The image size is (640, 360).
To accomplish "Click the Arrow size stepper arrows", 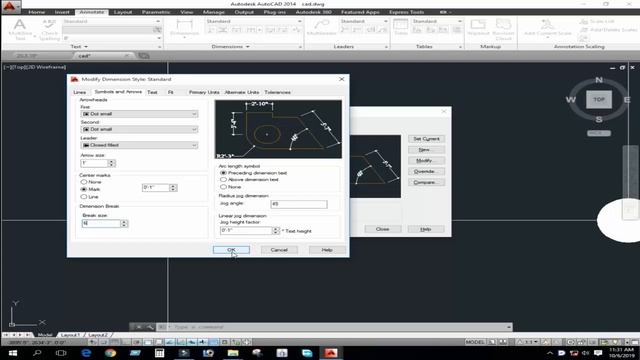I will tap(111, 163).
